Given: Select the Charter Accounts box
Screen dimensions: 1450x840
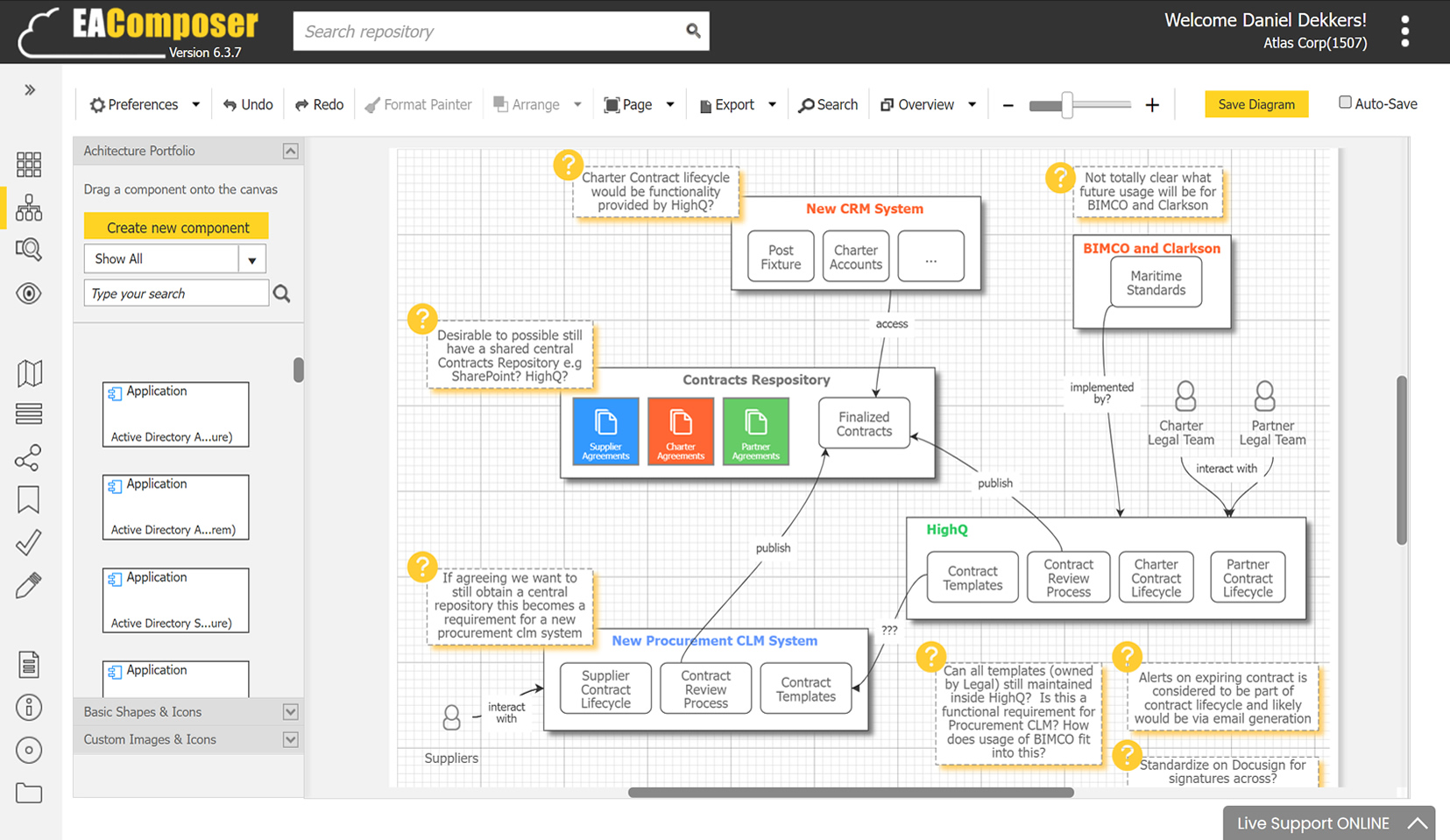Looking at the screenshot, I should pyautogui.click(x=856, y=257).
